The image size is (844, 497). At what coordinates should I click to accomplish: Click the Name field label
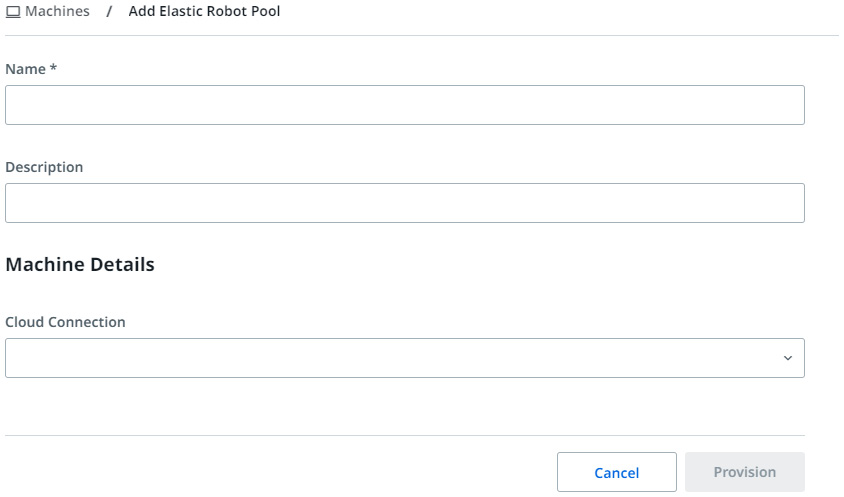pos(25,69)
